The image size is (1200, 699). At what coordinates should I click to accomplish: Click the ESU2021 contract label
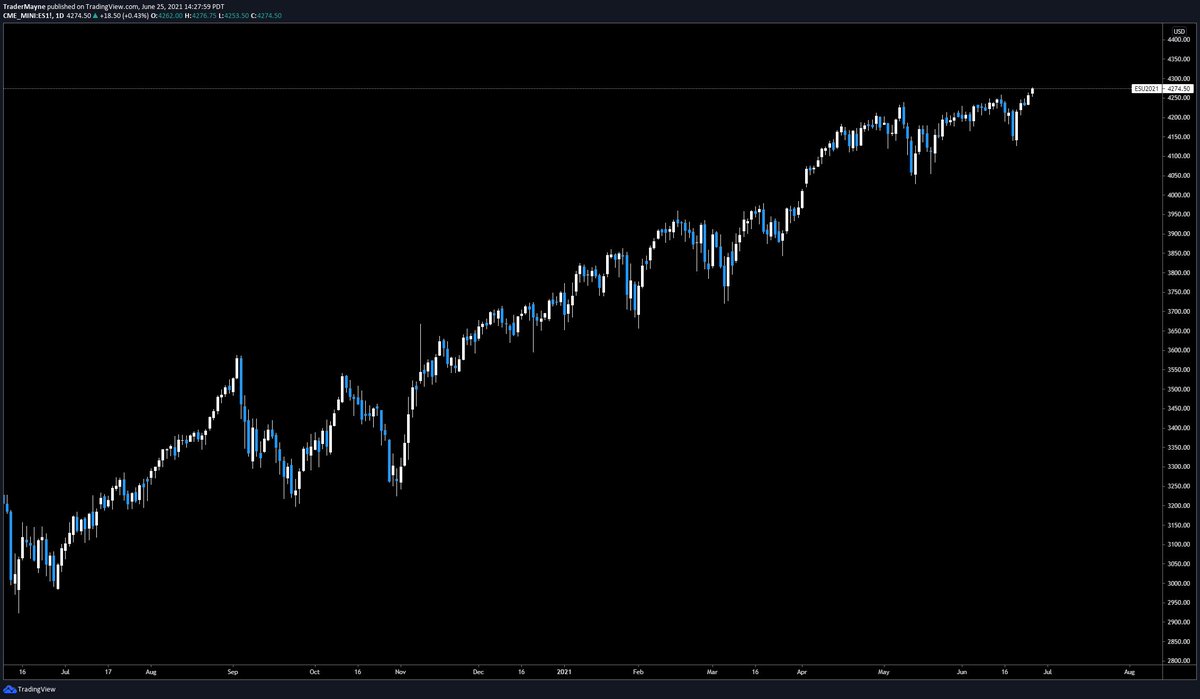[1146, 88]
